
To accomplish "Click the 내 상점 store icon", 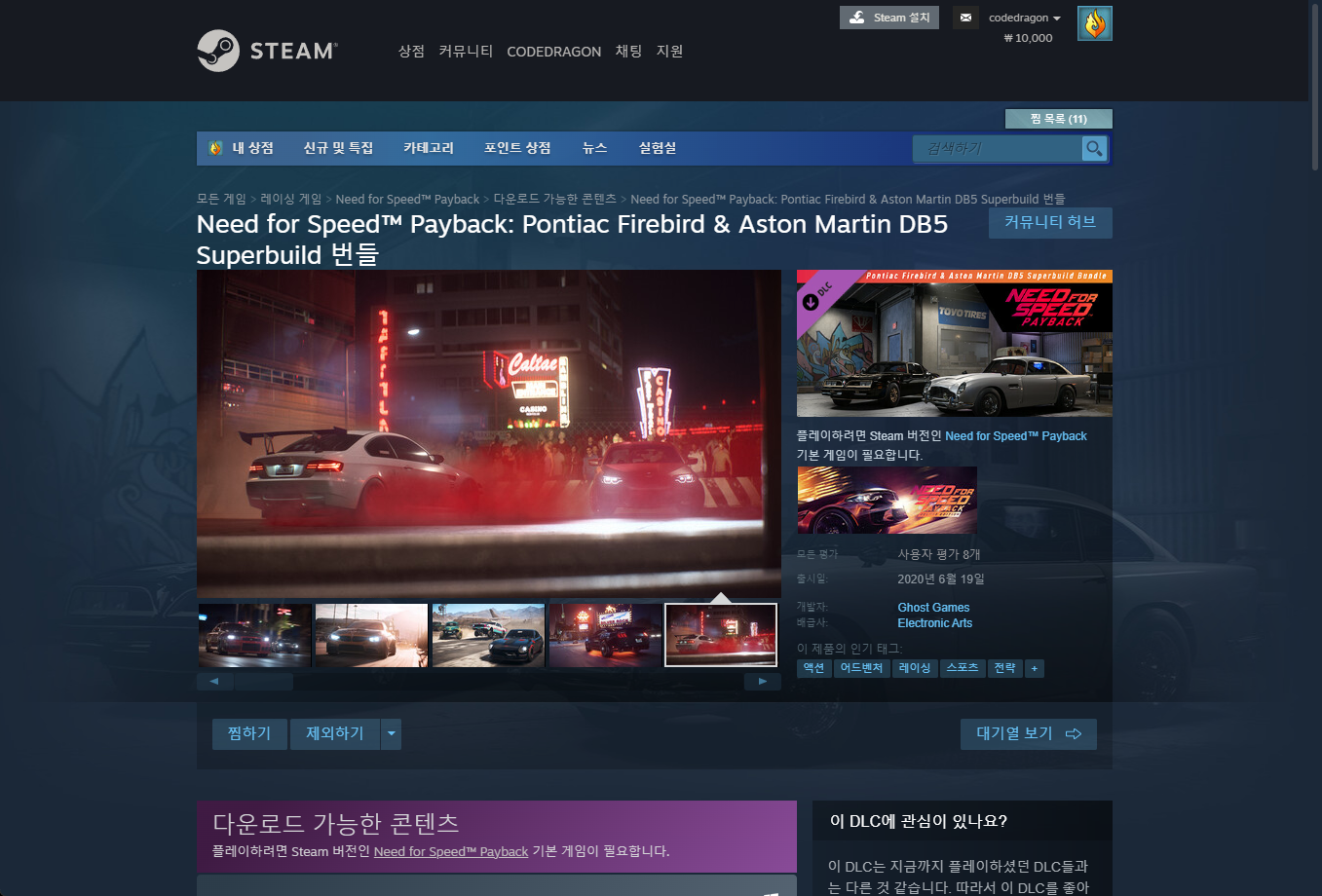I will pos(216,148).
